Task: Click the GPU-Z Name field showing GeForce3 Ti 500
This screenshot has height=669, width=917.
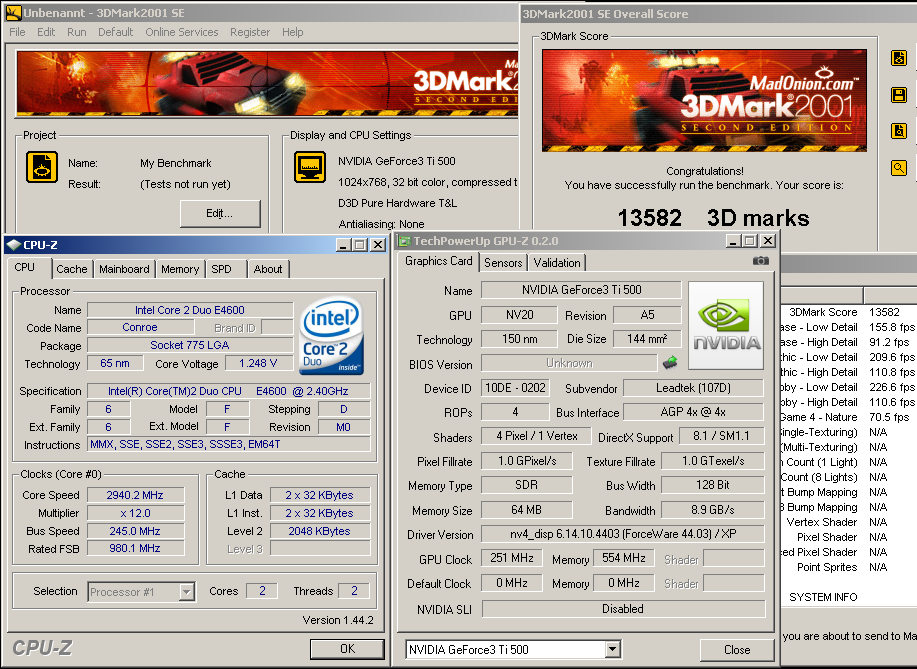Action: 581,289
